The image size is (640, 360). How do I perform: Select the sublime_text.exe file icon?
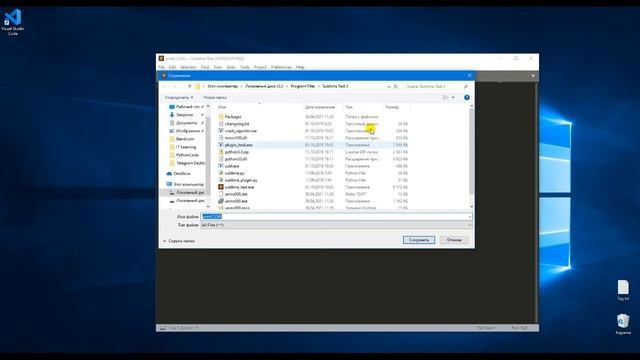(221, 187)
